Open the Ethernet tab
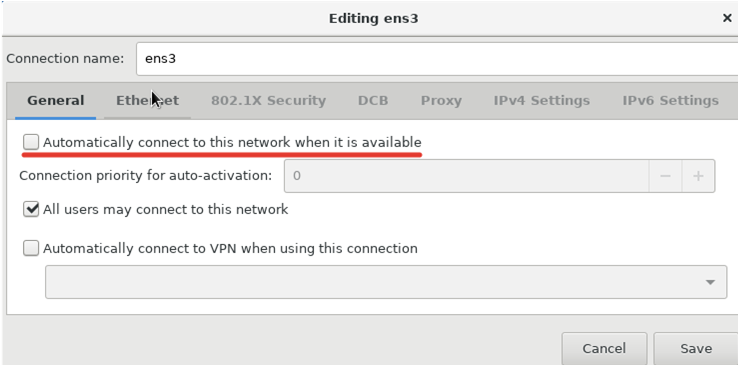This screenshot has height=365, width=738. click(x=147, y=101)
